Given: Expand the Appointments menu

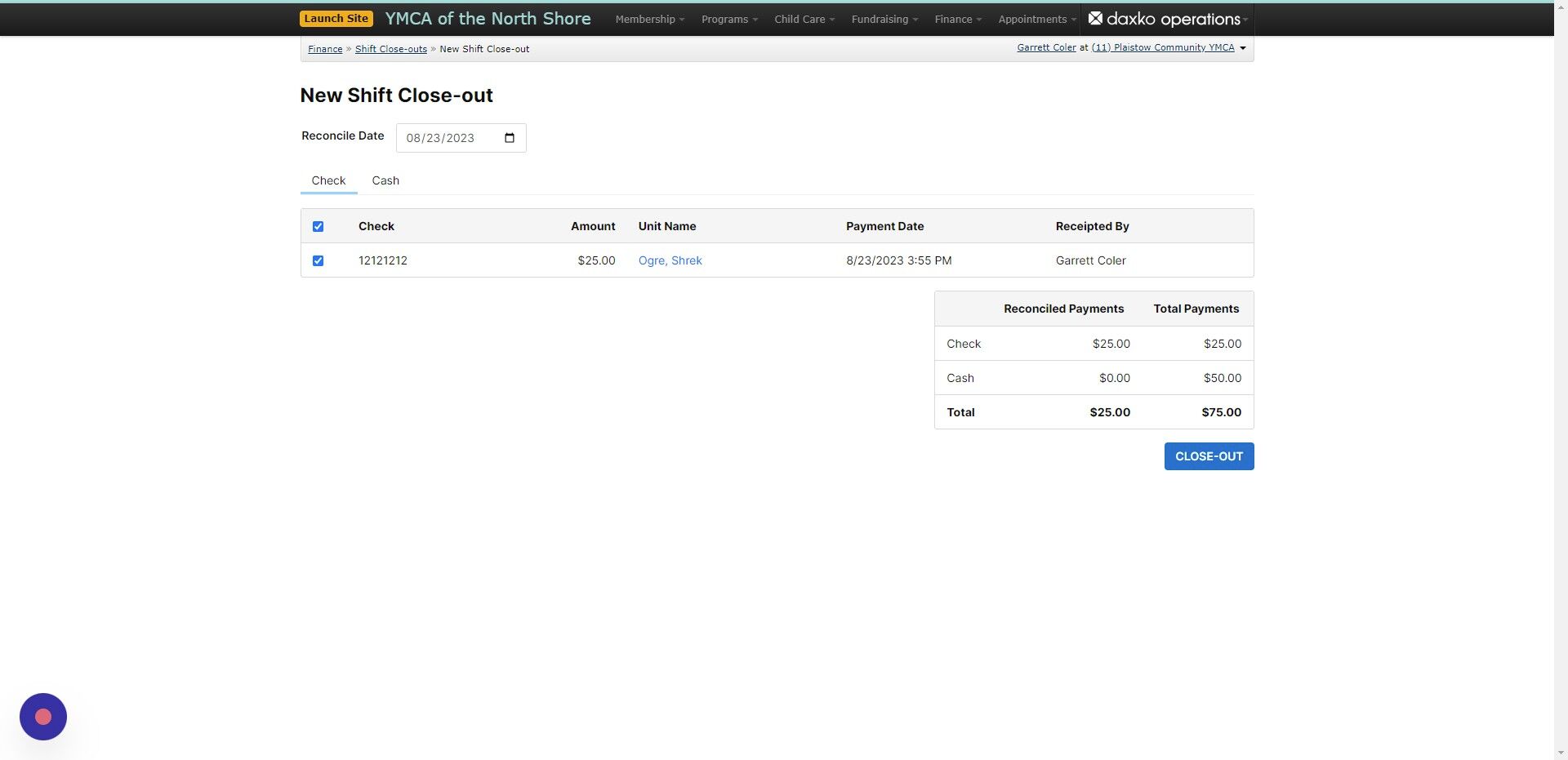Looking at the screenshot, I should 1037,19.
